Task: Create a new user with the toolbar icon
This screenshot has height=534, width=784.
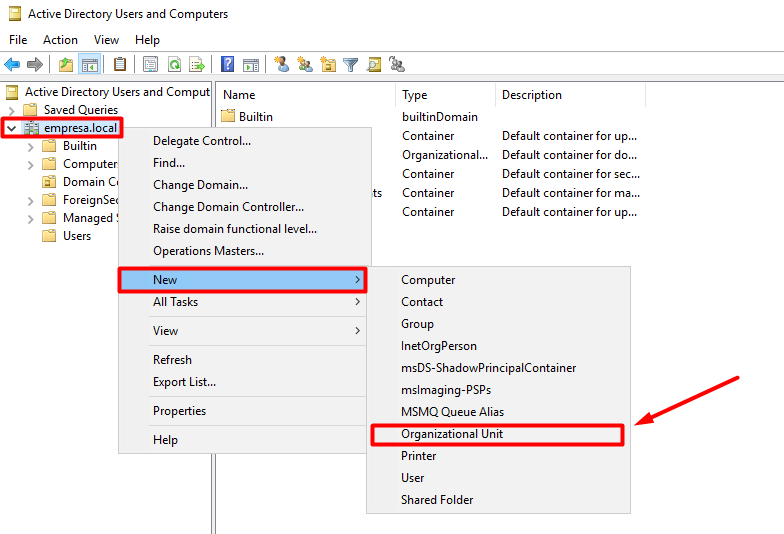Action: 282,64
